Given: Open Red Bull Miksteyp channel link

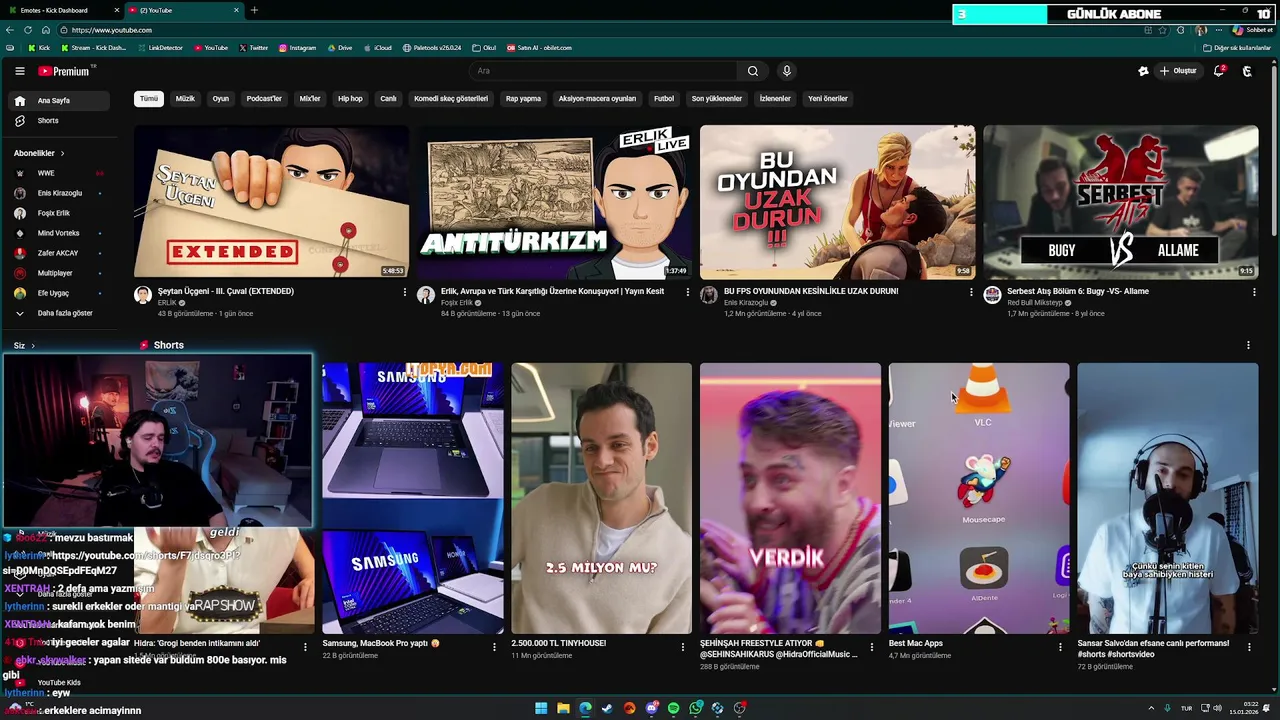Looking at the screenshot, I should pos(1035,302).
